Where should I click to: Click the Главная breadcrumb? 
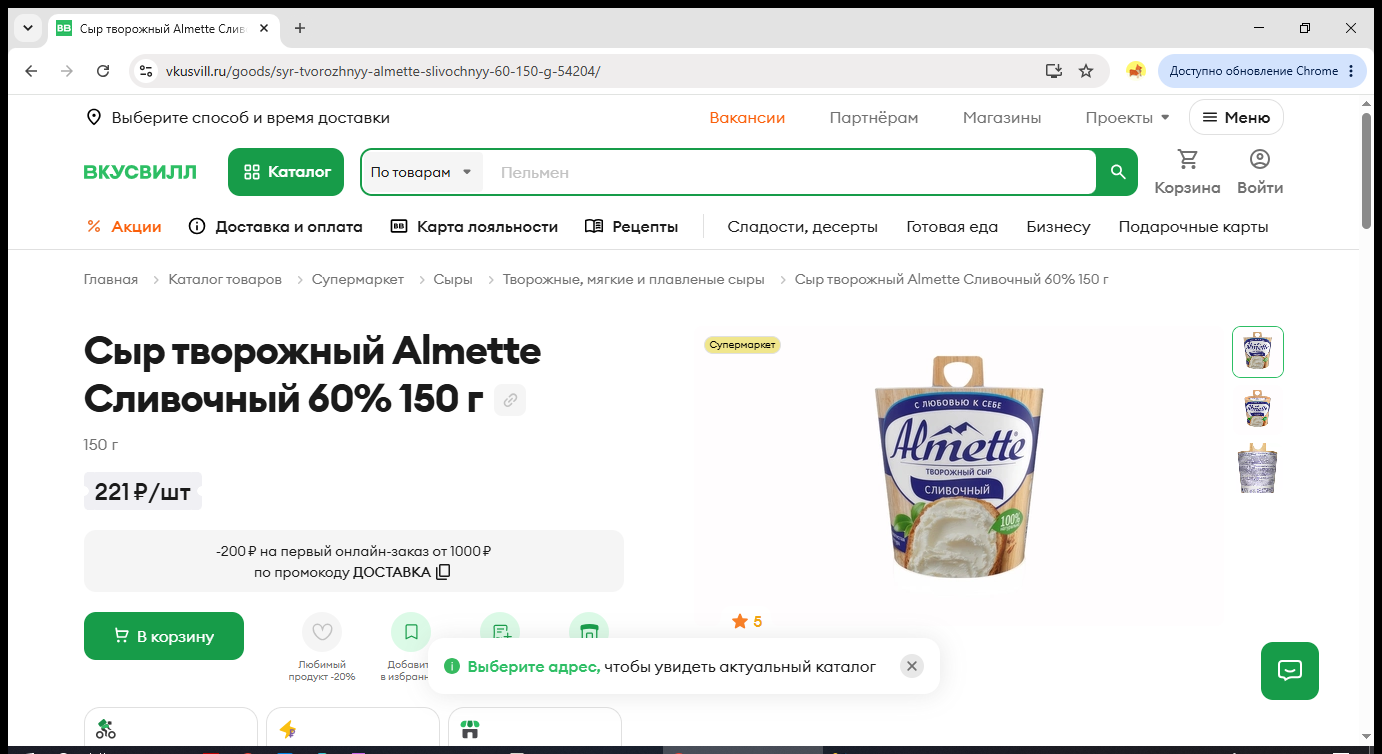pos(111,280)
